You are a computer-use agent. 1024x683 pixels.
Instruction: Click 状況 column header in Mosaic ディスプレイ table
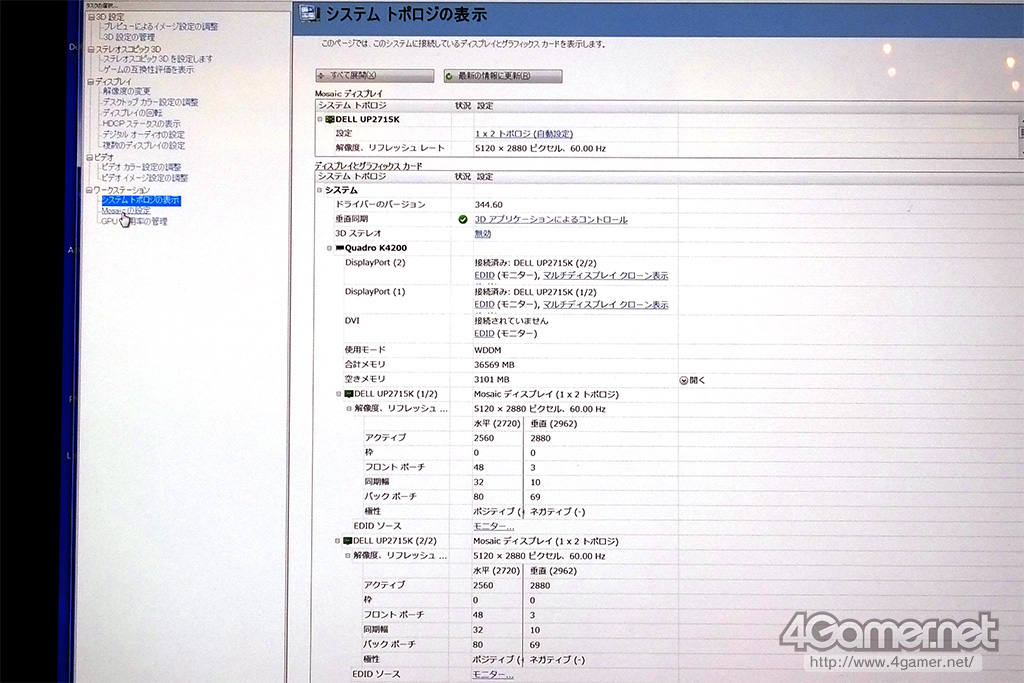click(x=462, y=106)
